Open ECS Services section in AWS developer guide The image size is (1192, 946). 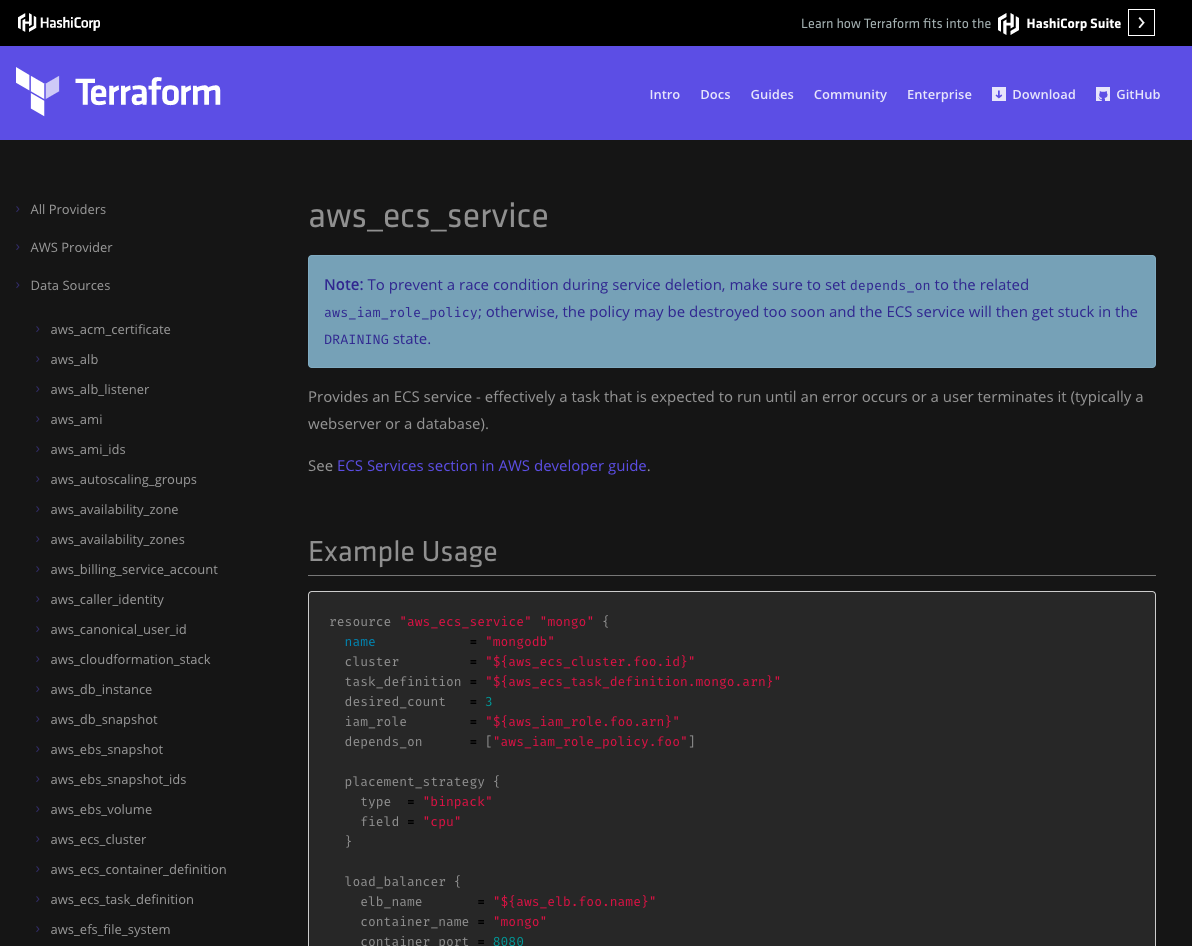[492, 465]
